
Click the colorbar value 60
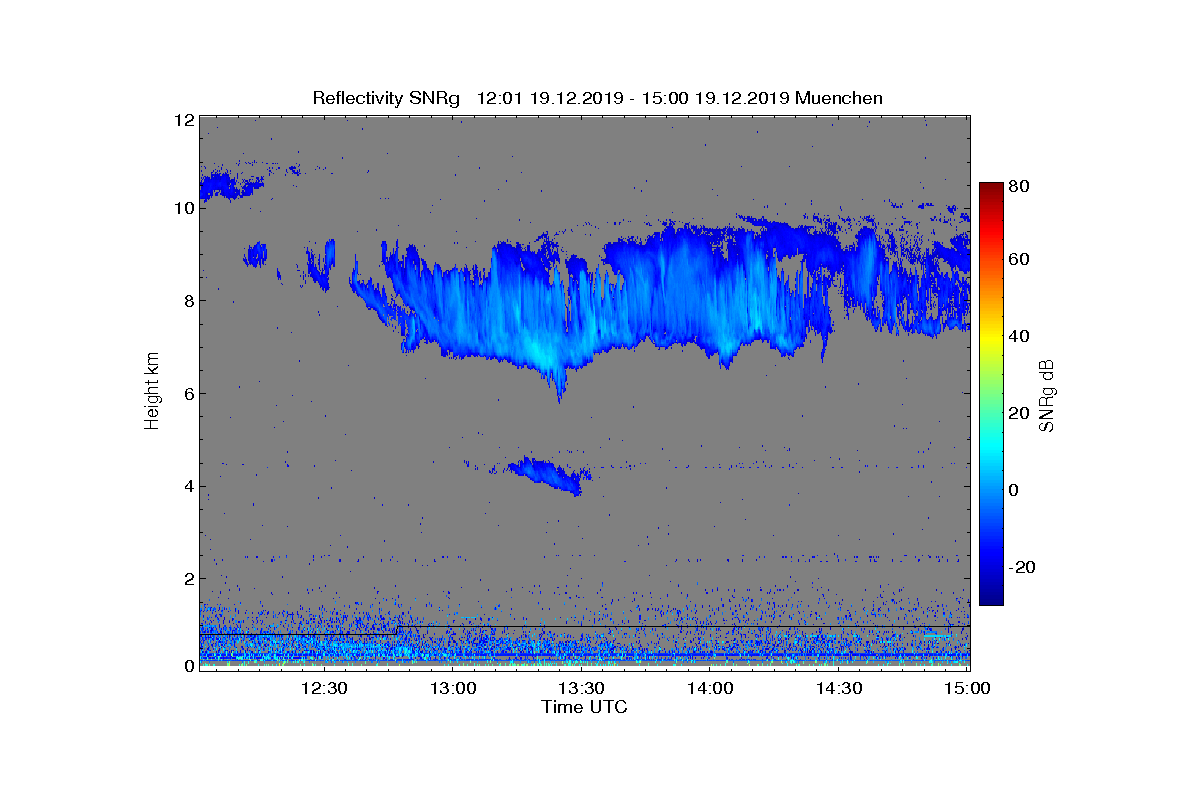tap(1021, 259)
